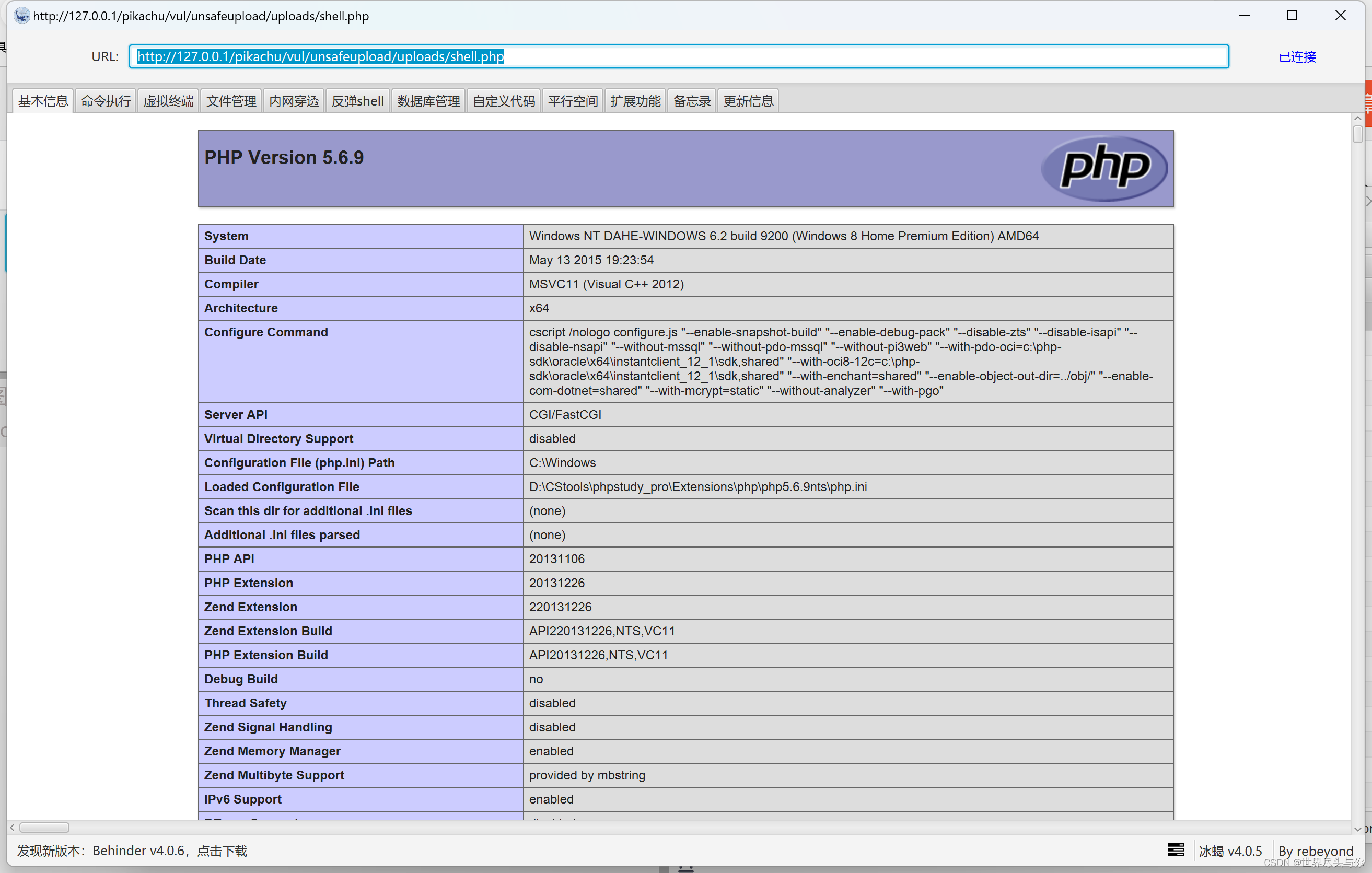This screenshot has width=1372, height=873.
Task: Click the vertical scrollbar thumb
Action: click(x=1358, y=134)
